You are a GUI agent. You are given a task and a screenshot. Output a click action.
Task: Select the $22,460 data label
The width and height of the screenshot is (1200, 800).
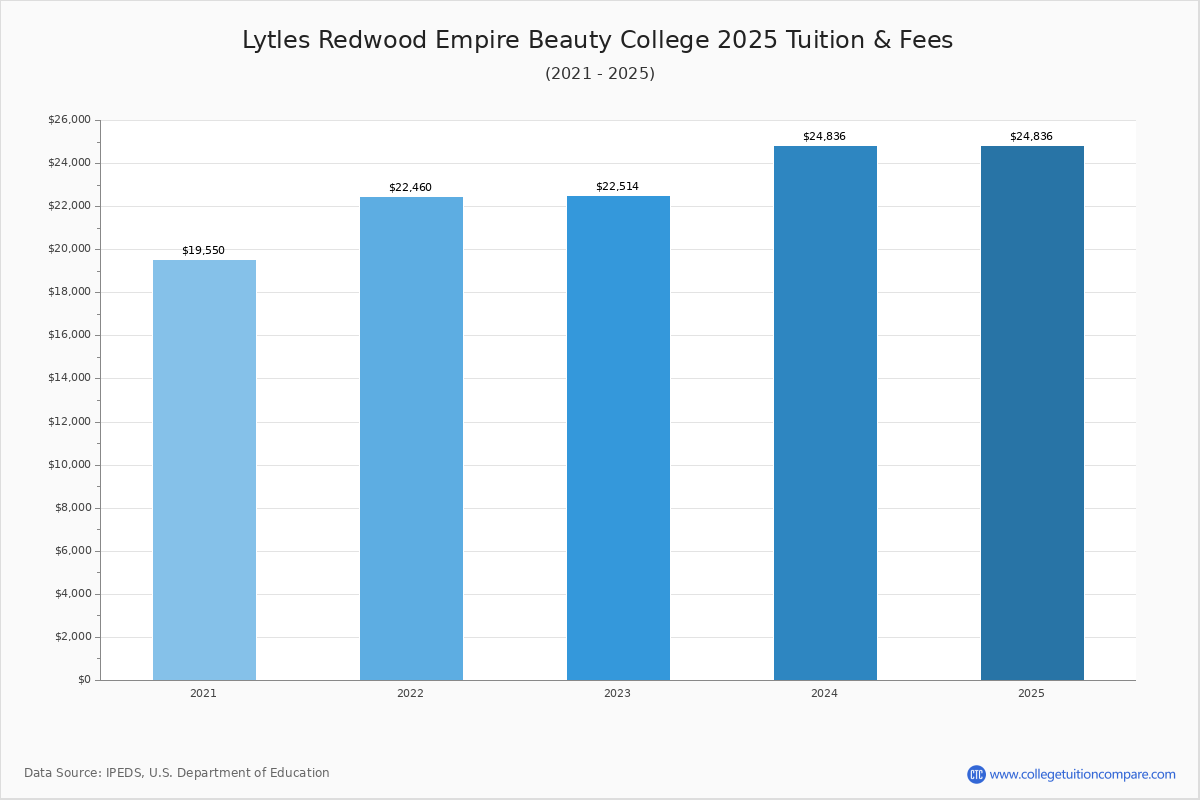click(x=410, y=187)
